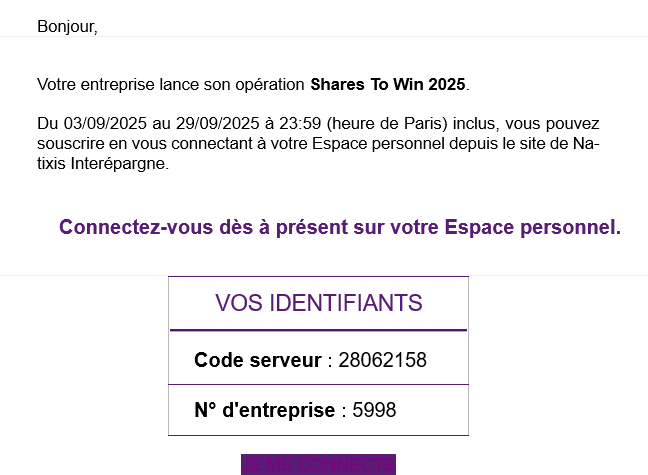Screen dimensions: 648x475
Task: Click the (heure de Paris) text
Action: tap(387, 124)
